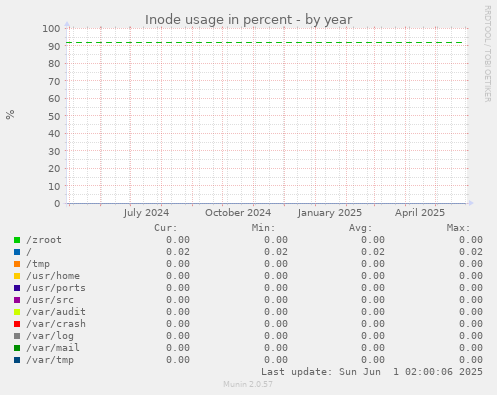Viewport: 497px width, 395px height.
Task: Click the graph title 'Inode usage in percent - by year'
Action: (249, 20)
